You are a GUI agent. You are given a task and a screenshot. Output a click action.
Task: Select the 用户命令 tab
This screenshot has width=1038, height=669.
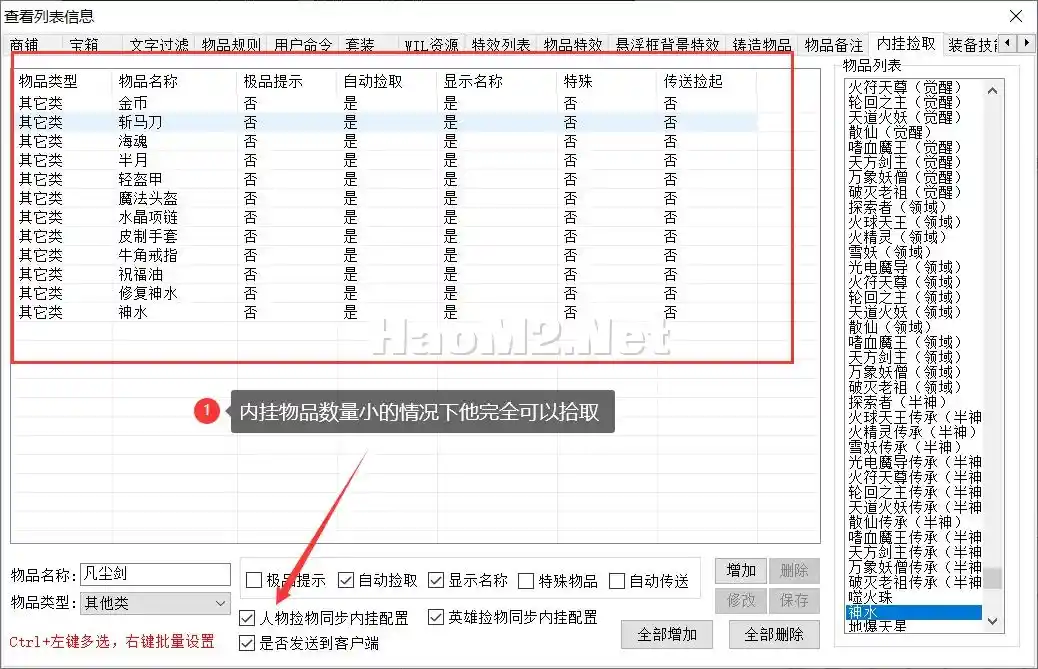[303, 44]
